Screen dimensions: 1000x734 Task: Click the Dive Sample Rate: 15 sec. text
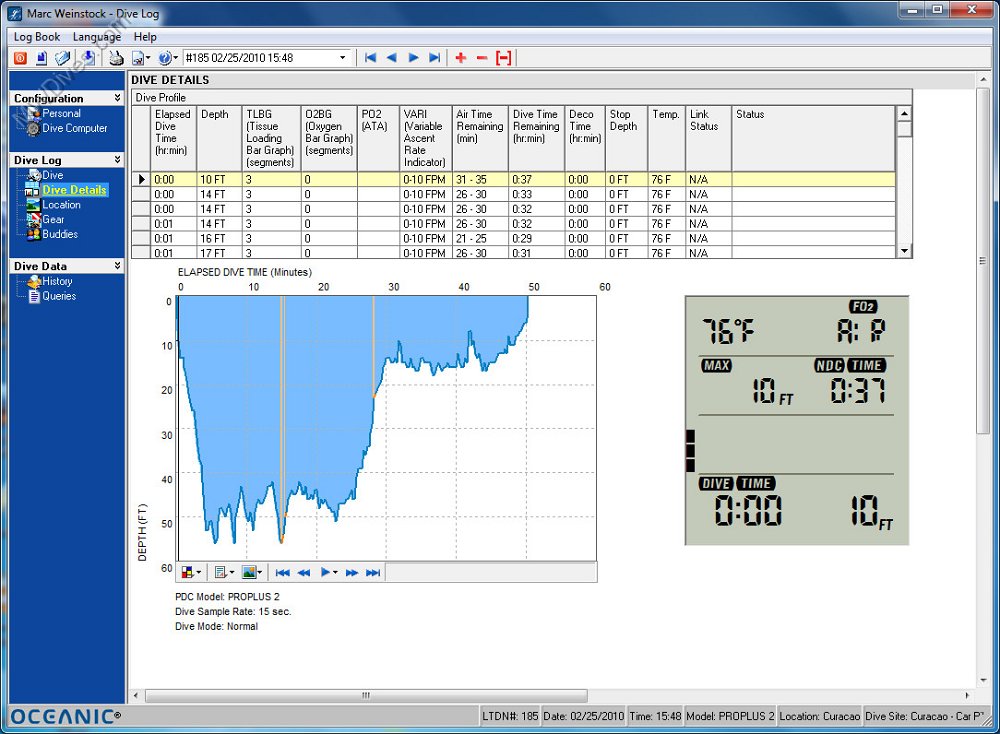233,612
